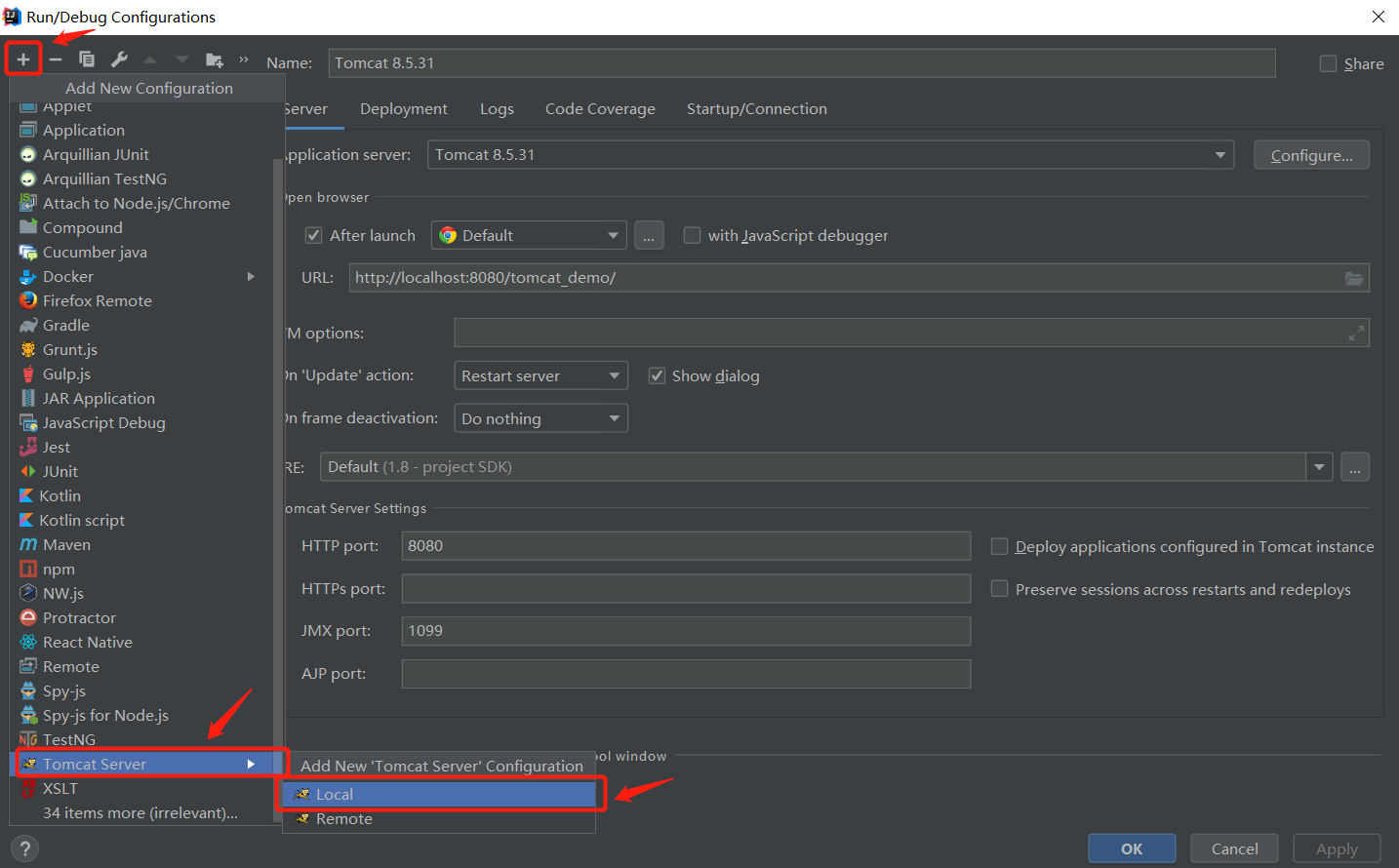Uncheck the Show dialog checkbox
Viewport: 1399px width, 868px height.
coord(657,375)
